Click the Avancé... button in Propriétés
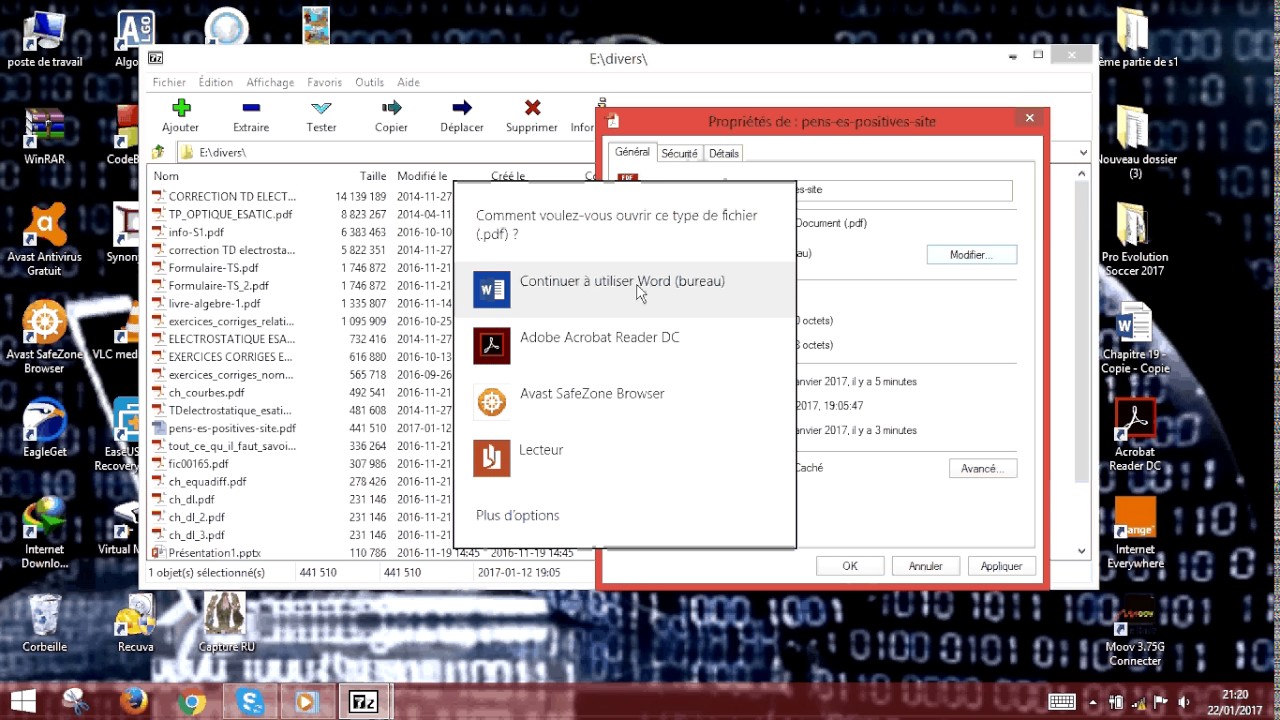 (983, 468)
